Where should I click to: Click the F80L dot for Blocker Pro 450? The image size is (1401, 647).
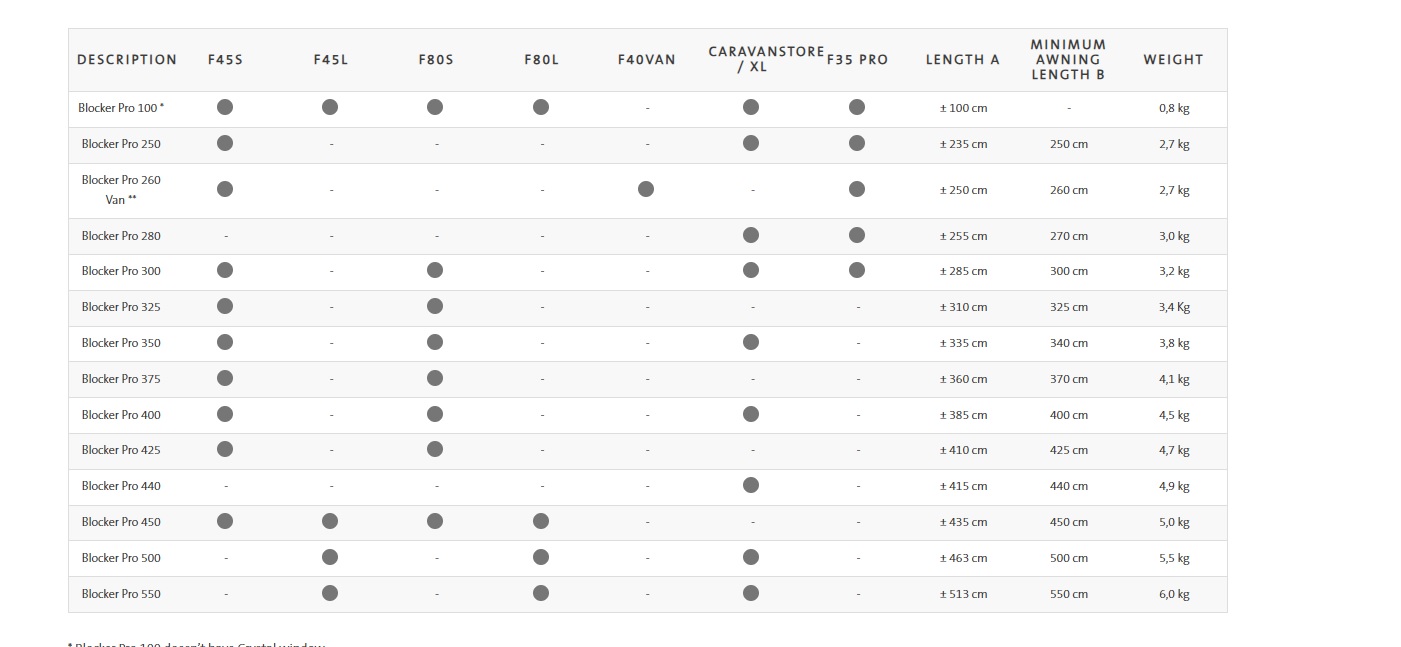click(x=541, y=521)
